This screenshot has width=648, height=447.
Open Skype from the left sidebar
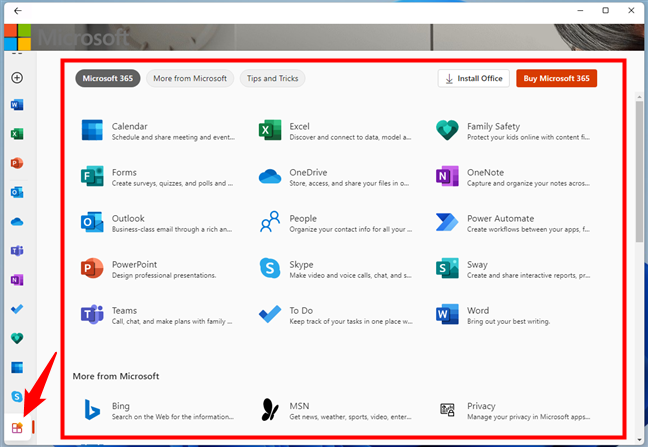17,397
